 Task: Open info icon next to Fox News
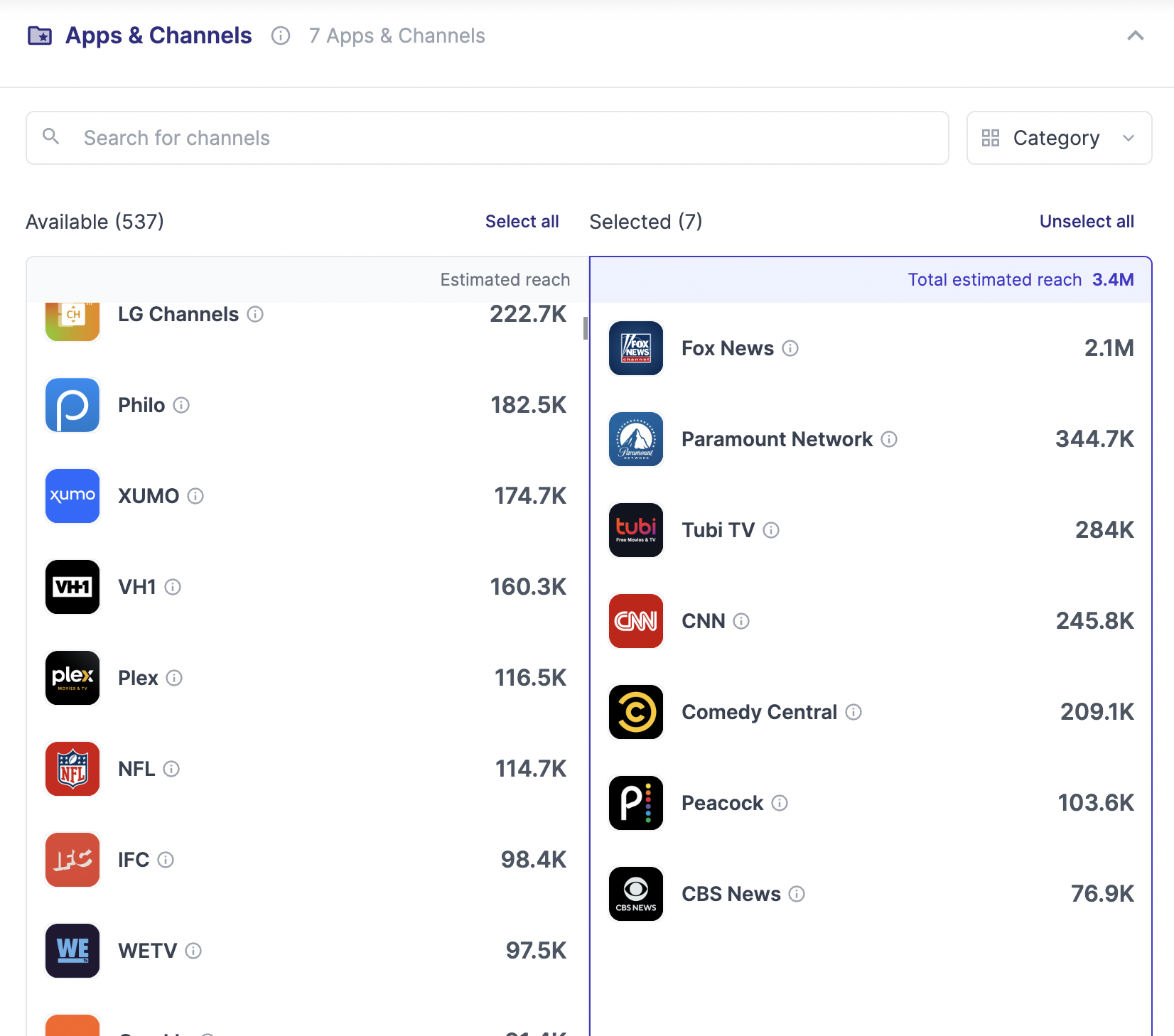[790, 348]
